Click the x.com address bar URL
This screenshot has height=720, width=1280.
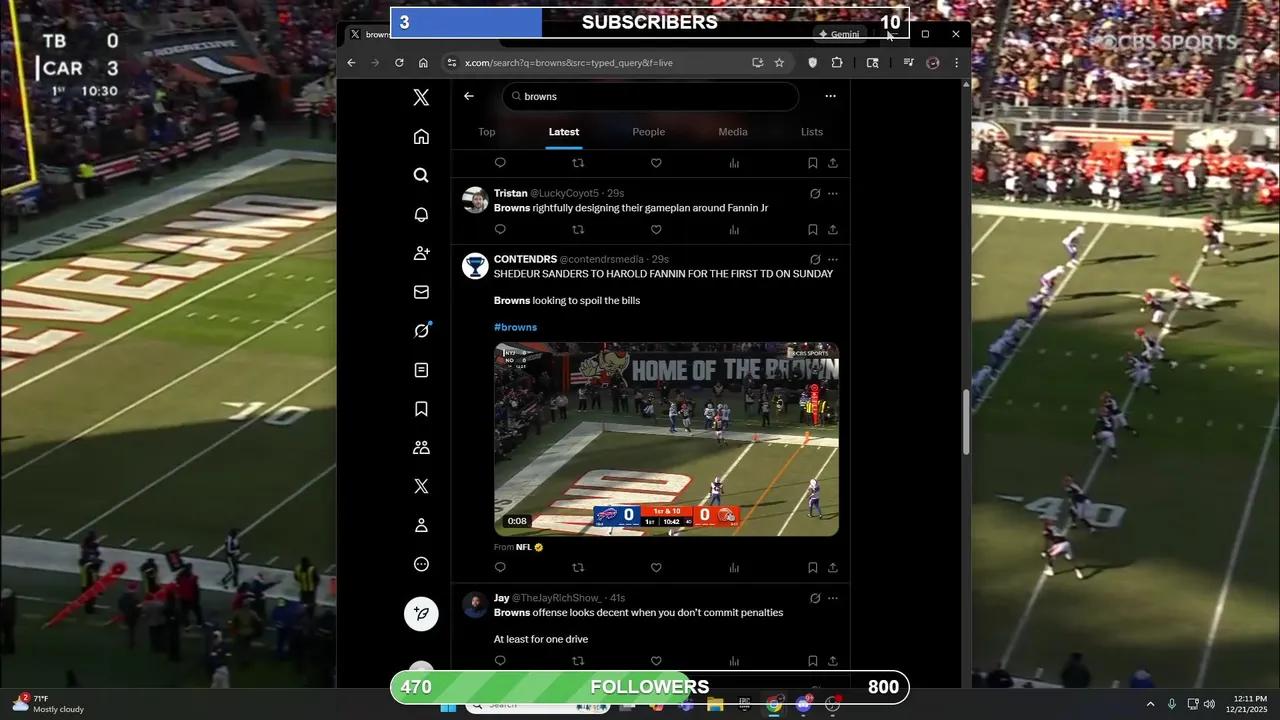click(x=568, y=63)
